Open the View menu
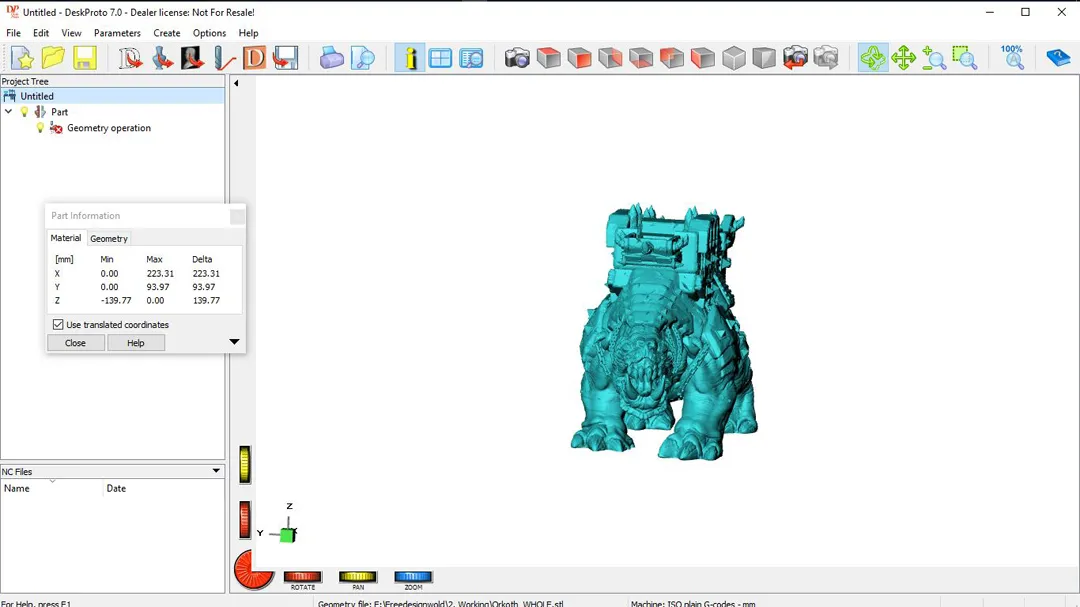 pos(71,33)
